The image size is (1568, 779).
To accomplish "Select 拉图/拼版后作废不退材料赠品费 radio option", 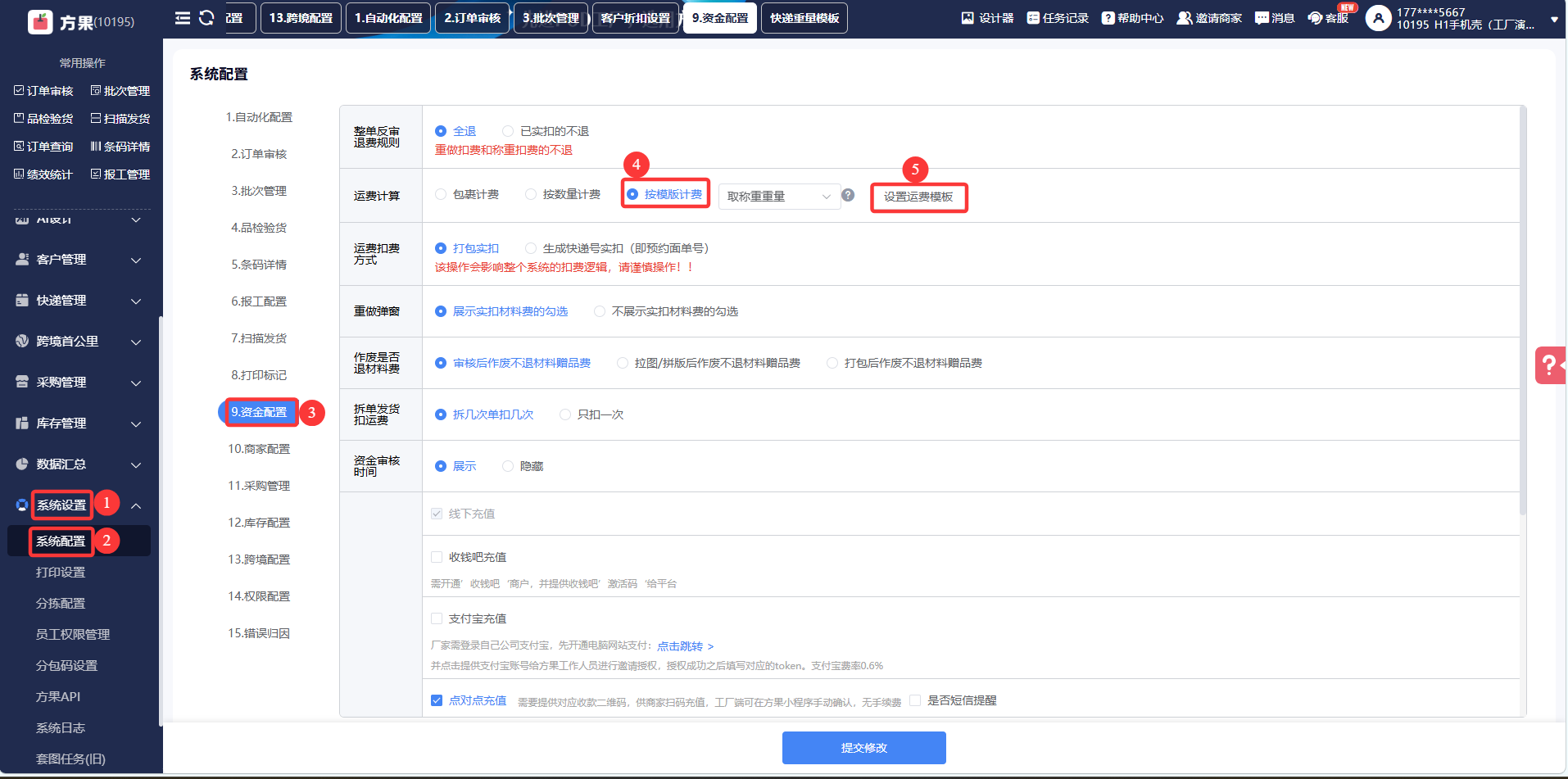I will click(623, 363).
